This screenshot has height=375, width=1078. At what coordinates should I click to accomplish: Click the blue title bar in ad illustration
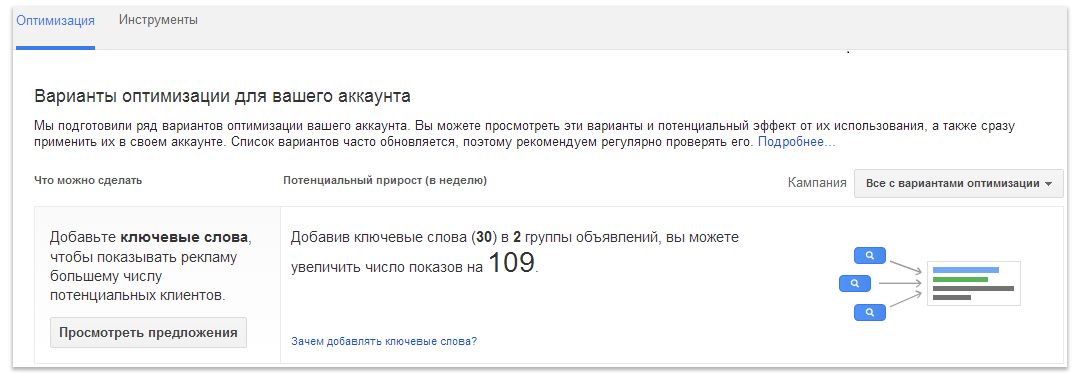(x=965, y=270)
